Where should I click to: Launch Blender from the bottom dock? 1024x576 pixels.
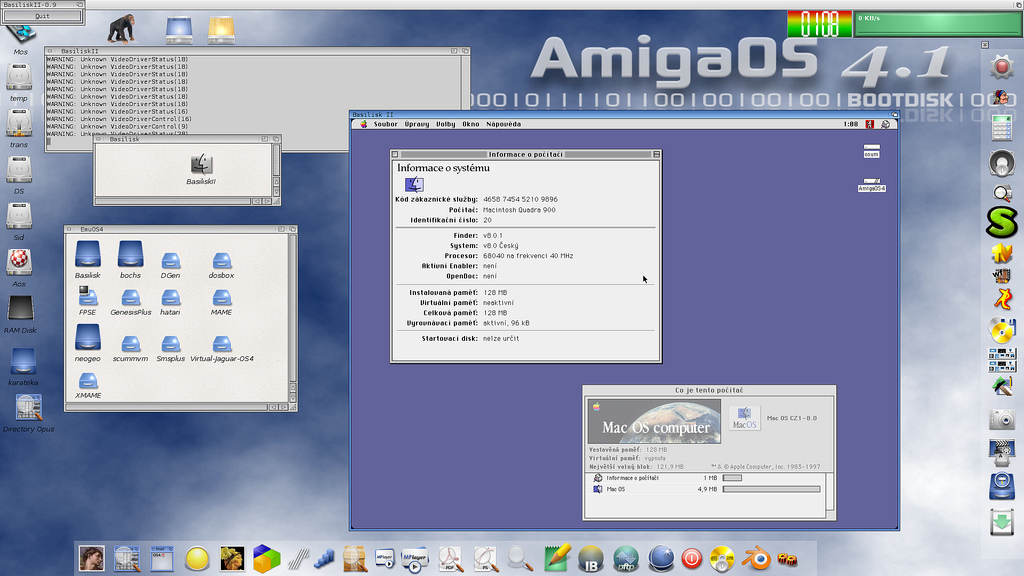coord(757,558)
